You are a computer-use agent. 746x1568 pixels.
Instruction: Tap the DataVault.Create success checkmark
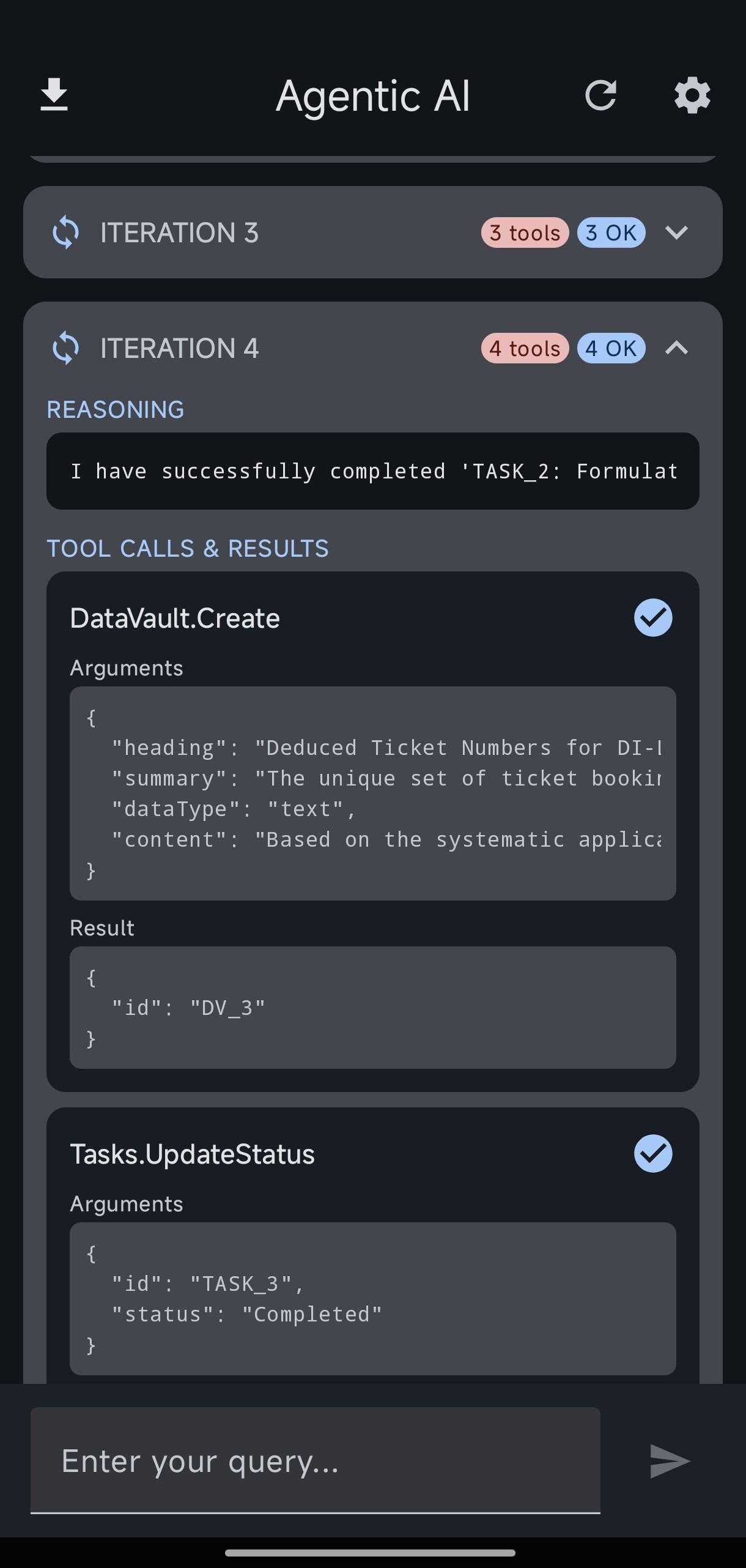pyautogui.click(x=653, y=618)
